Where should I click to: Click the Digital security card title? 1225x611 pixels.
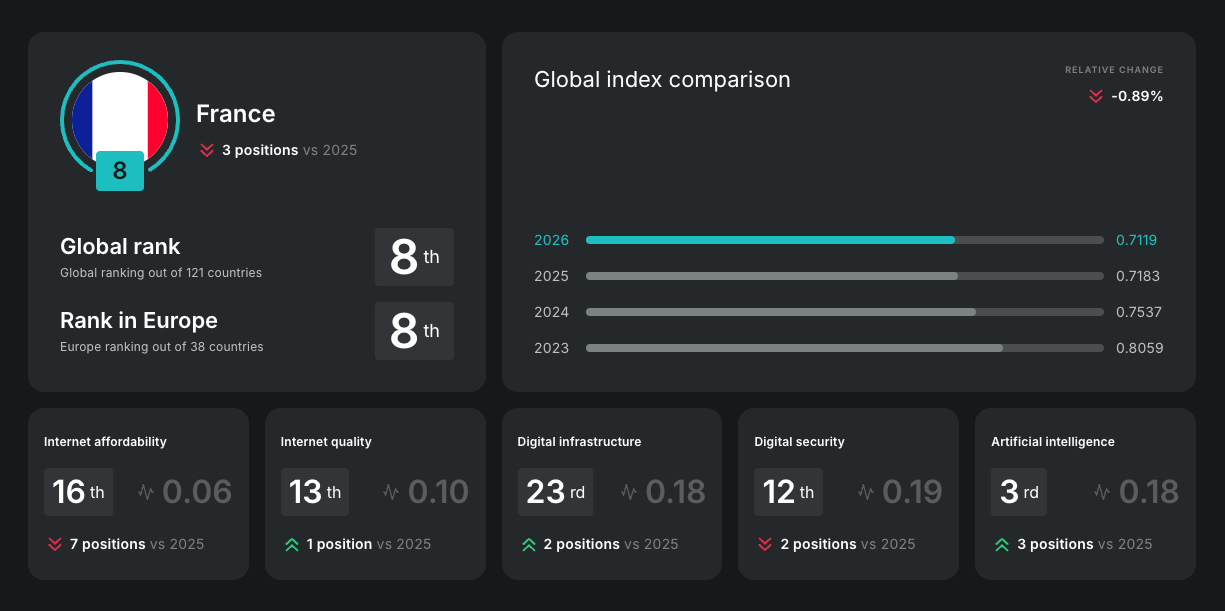pyautogui.click(x=799, y=442)
